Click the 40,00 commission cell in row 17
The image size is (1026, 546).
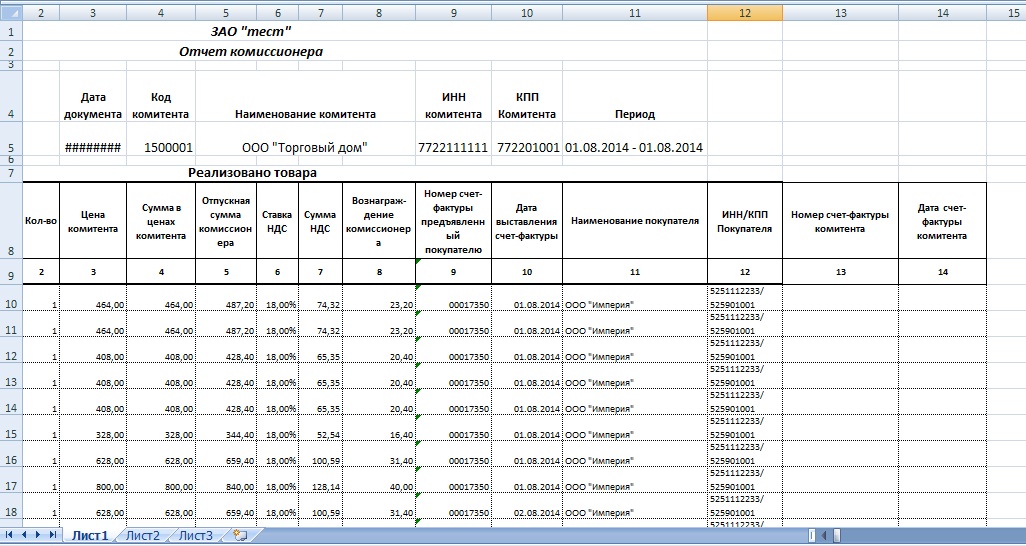379,480
